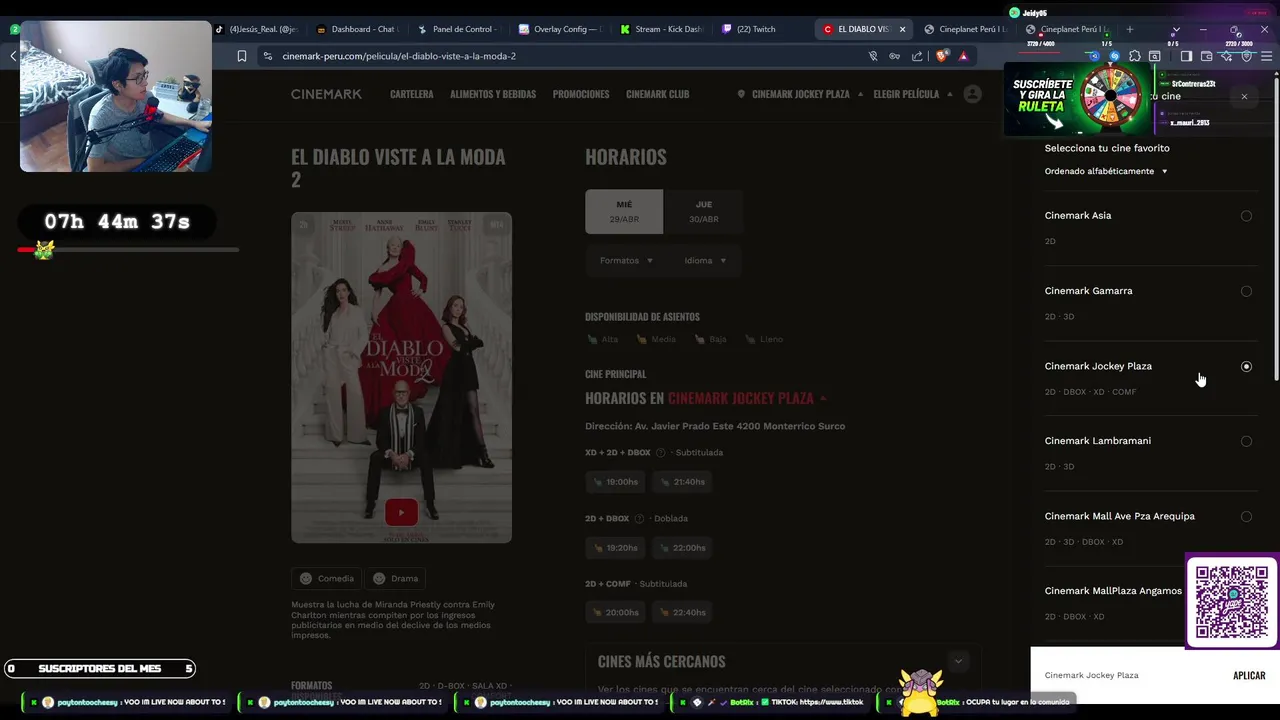This screenshot has height=720, width=1280.
Task: Click the cinema list scrollbar
Action: 1275,230
